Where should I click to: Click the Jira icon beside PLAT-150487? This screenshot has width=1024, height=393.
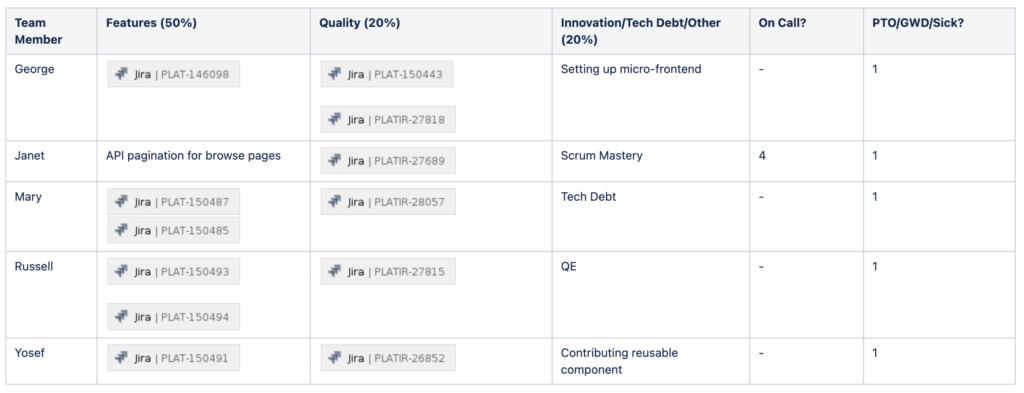click(121, 202)
